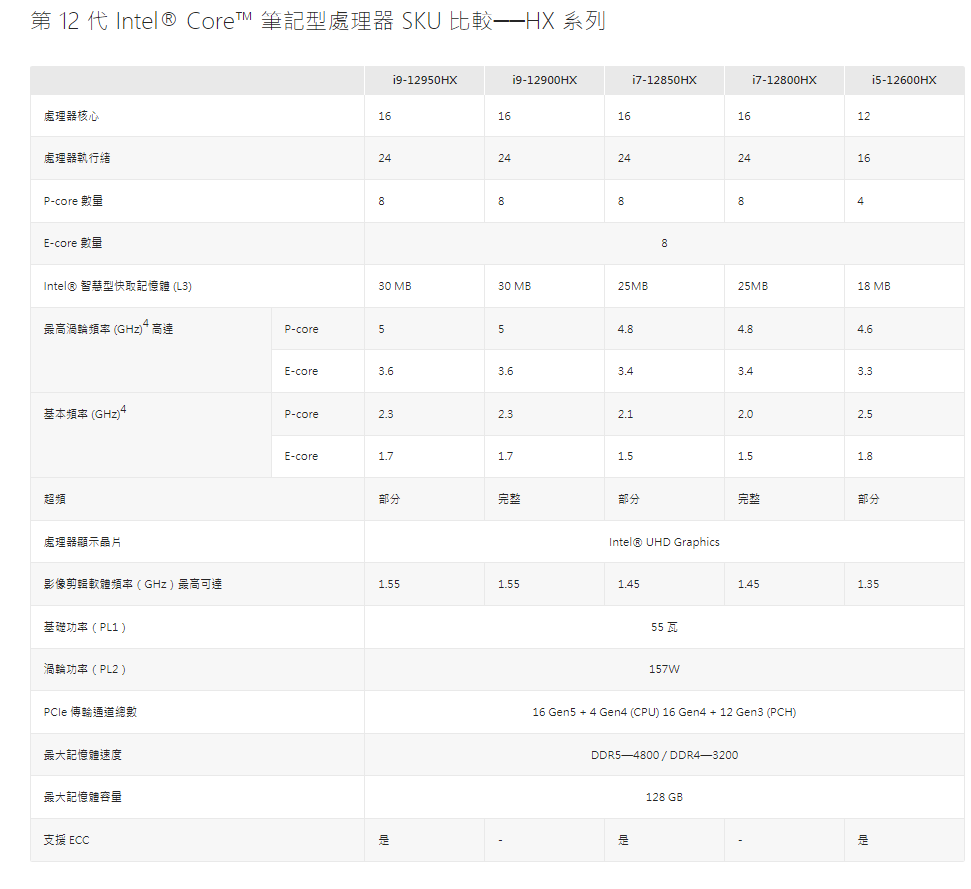
Task: Click the i9-12950HX column header
Action: [425, 80]
